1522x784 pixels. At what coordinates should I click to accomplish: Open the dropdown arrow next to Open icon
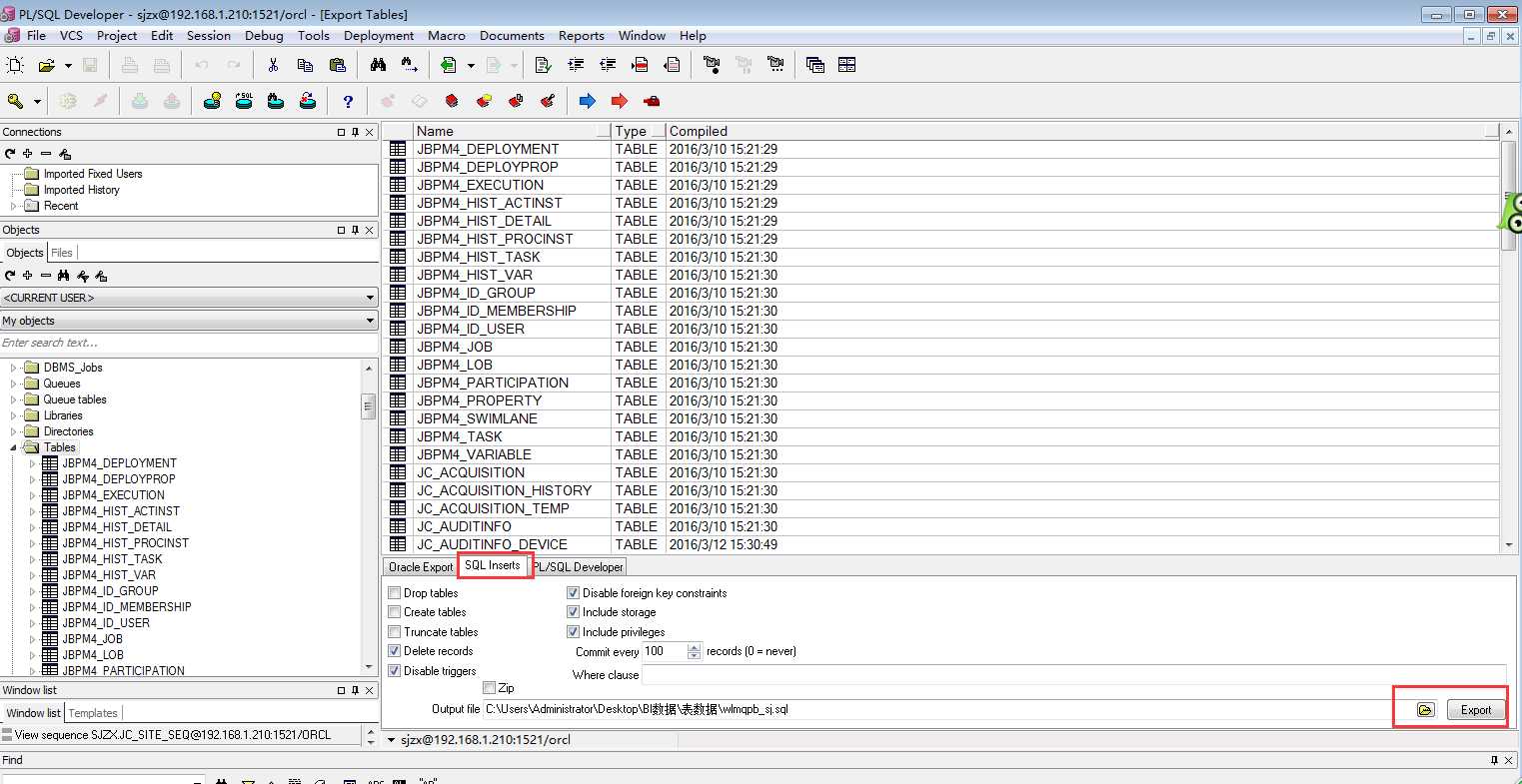[x=68, y=66]
